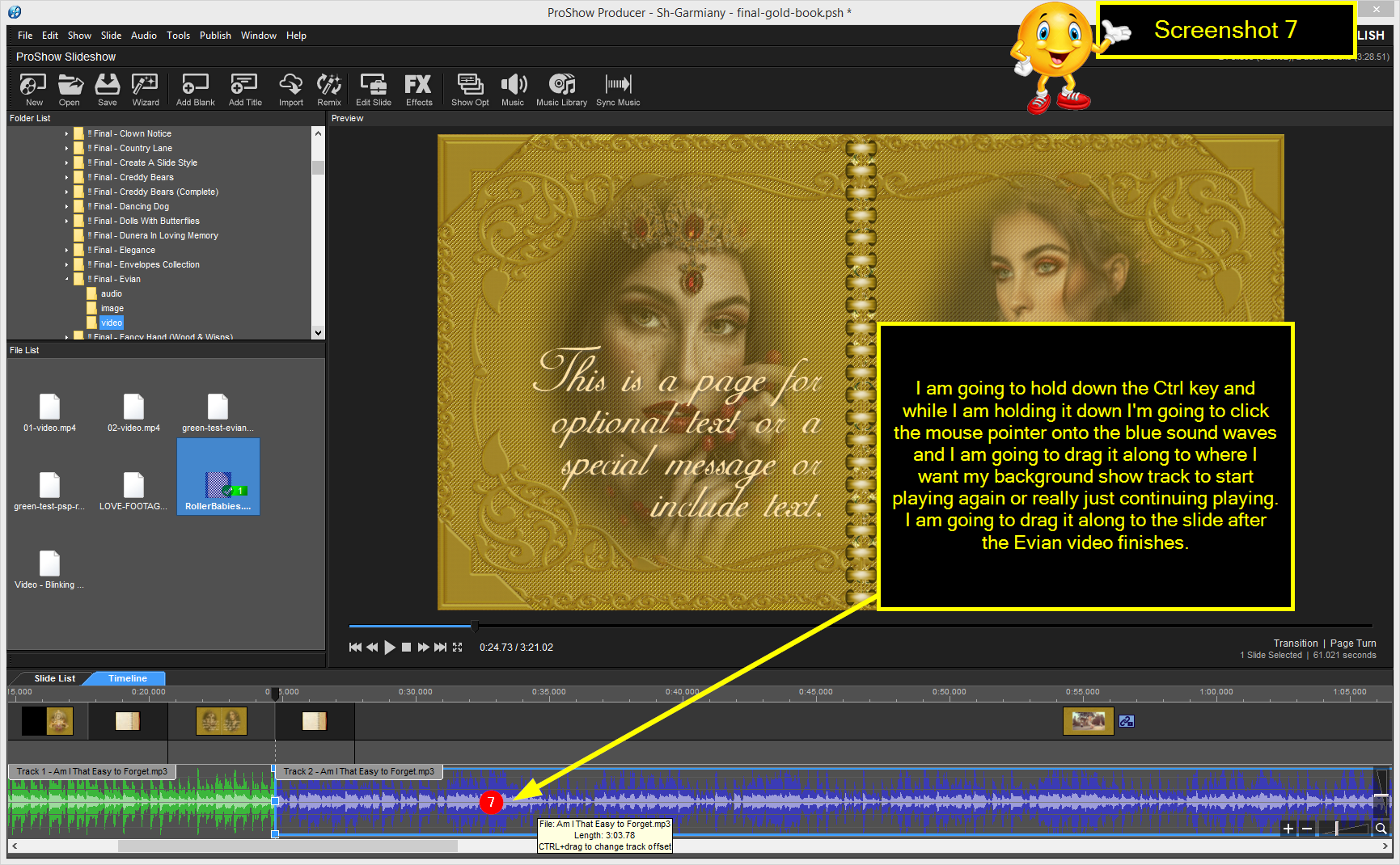
Task: Select the image subfolder
Action: tap(112, 308)
